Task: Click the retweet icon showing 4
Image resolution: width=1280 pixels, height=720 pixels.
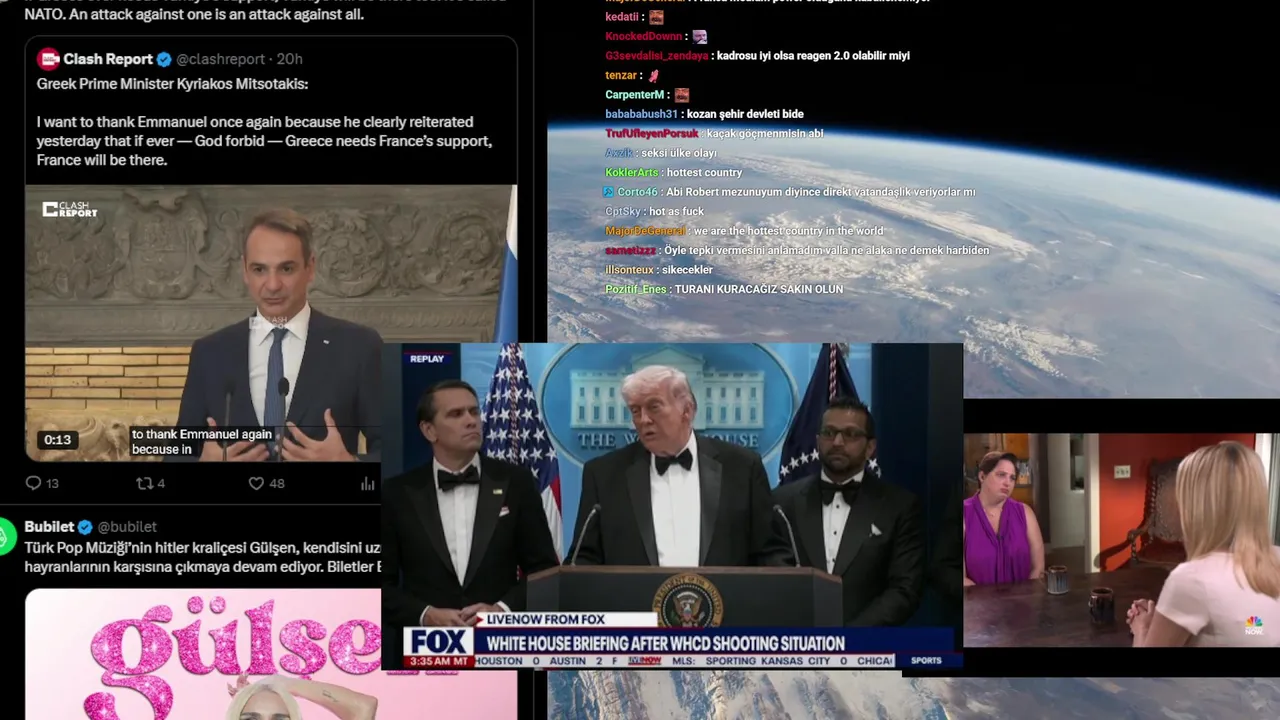Action: tap(144, 483)
